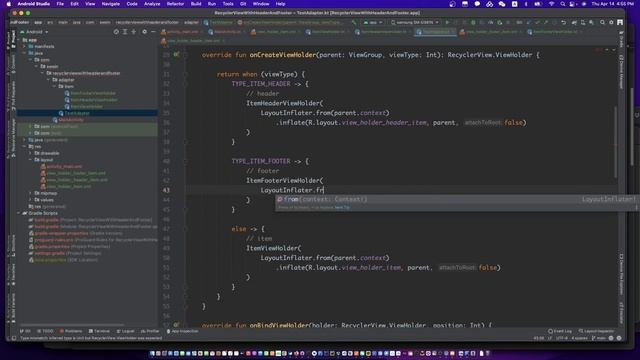
Task: Click the Make Project hammer icon
Action: coord(354,22)
